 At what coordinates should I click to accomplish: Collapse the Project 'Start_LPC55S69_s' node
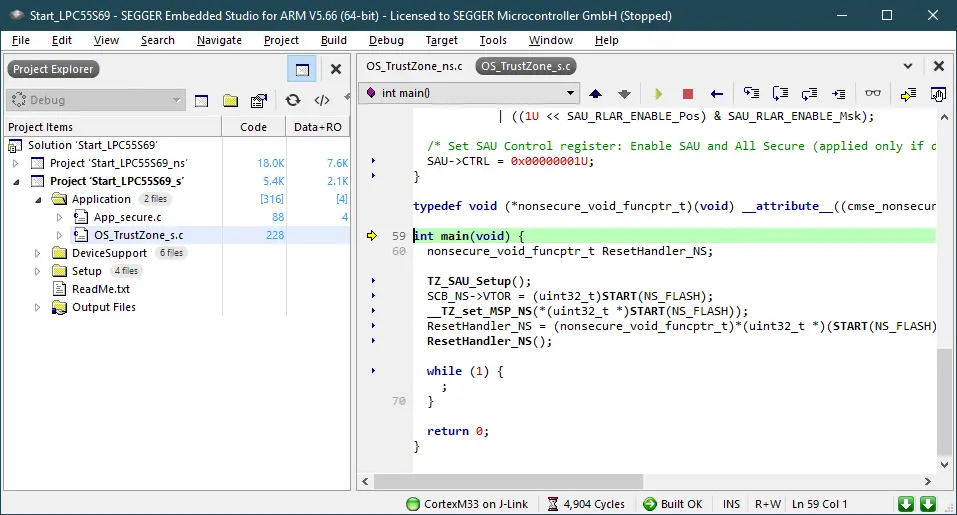16,181
